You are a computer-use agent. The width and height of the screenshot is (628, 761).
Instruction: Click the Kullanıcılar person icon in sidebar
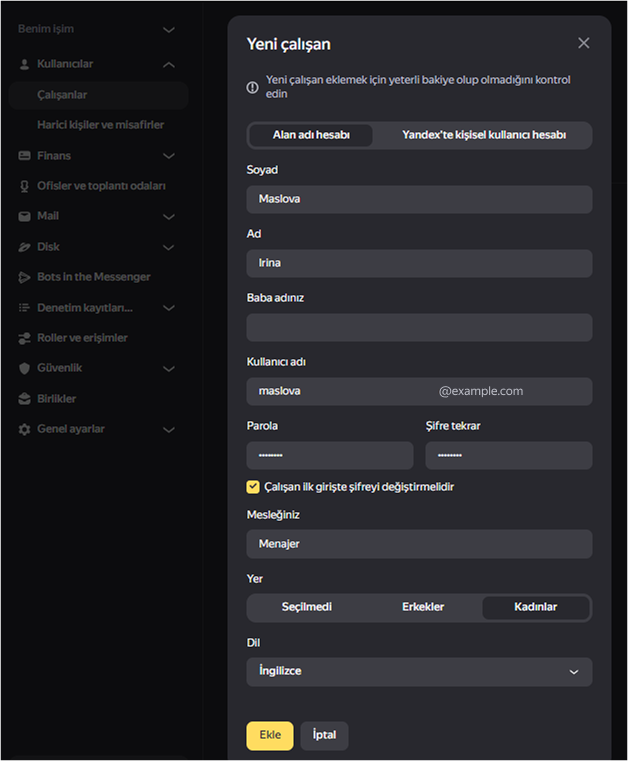26,64
